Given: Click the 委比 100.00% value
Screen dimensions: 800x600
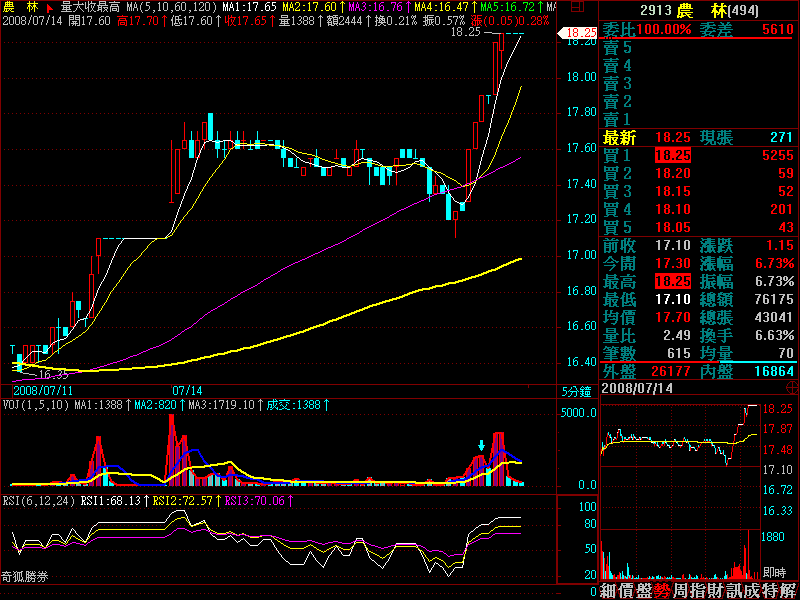Looking at the screenshot, I should pyautogui.click(x=664, y=29).
